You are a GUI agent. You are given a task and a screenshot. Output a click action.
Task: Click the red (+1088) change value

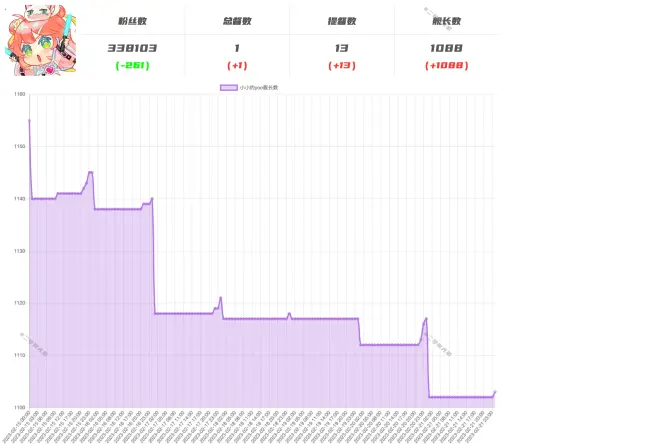(446, 65)
